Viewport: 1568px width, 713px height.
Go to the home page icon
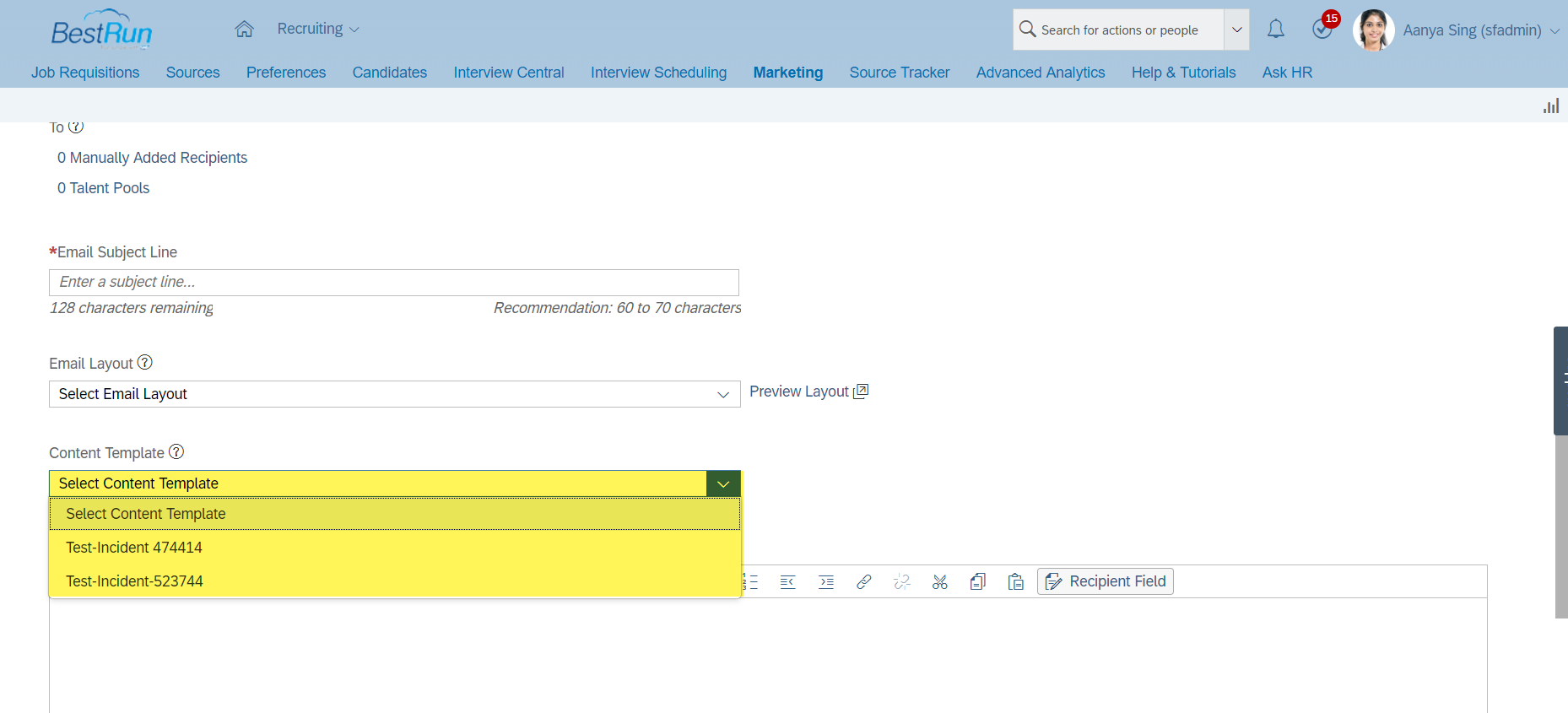coord(244,30)
